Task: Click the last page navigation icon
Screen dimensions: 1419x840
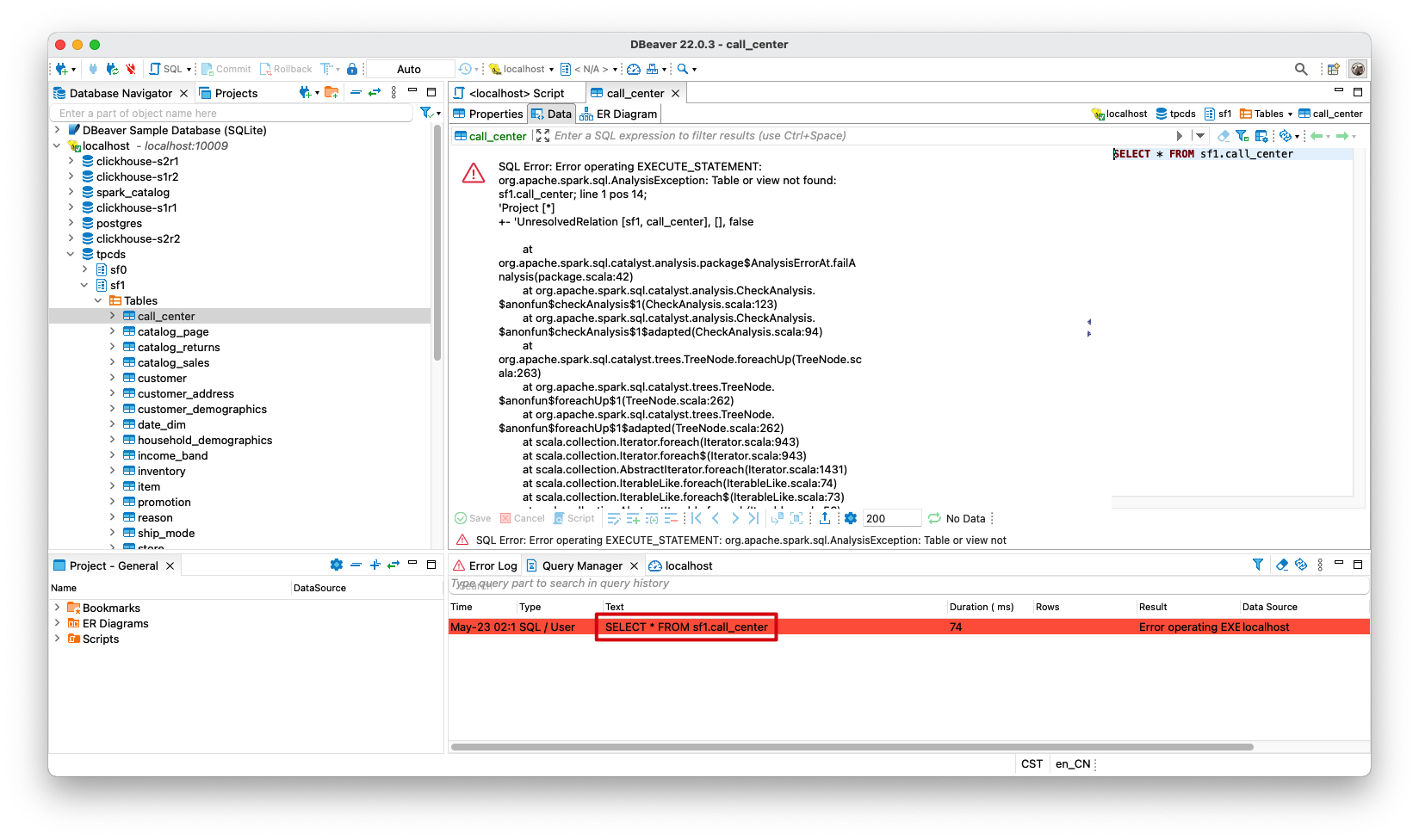Action: pos(754,518)
